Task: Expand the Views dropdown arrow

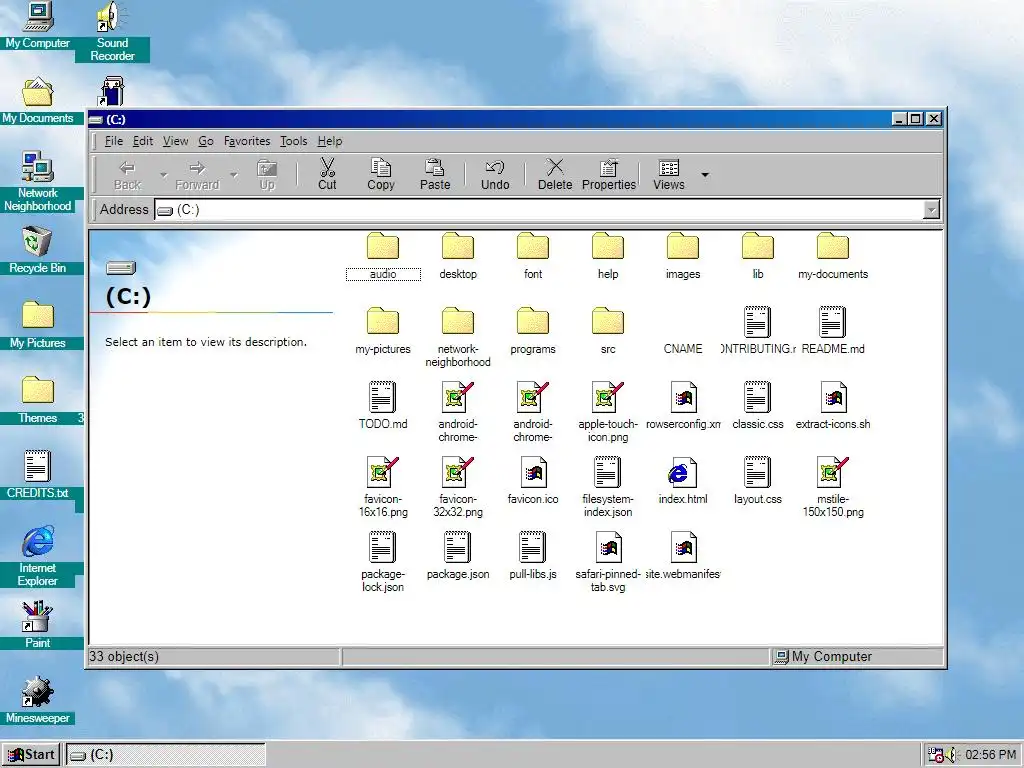Action: click(x=705, y=174)
